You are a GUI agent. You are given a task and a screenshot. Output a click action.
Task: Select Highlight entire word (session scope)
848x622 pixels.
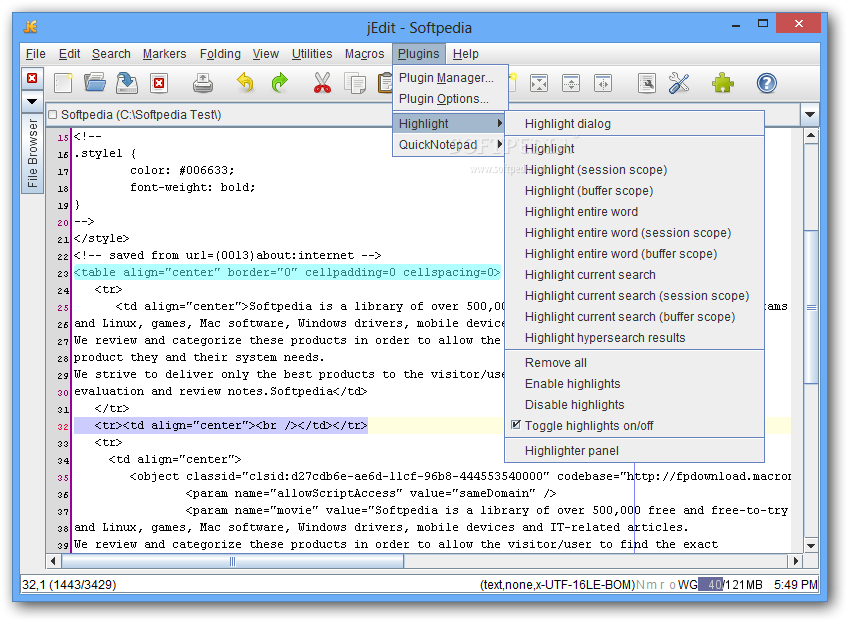(x=634, y=233)
